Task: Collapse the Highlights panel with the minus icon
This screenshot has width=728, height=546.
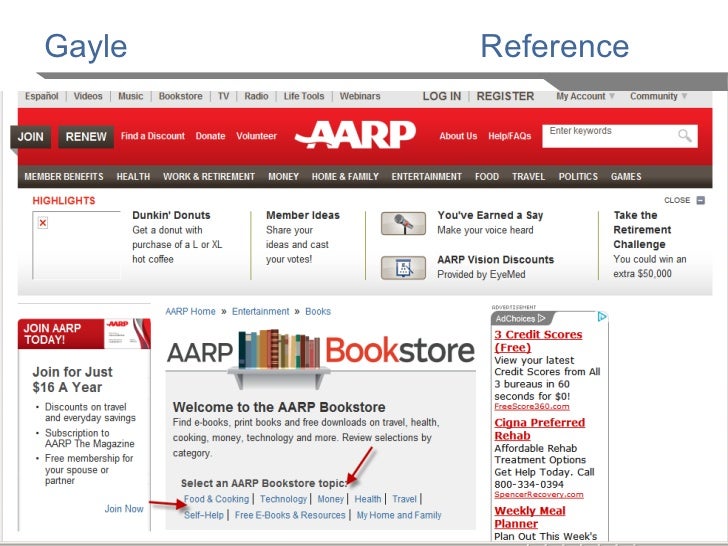Action: coord(701,200)
